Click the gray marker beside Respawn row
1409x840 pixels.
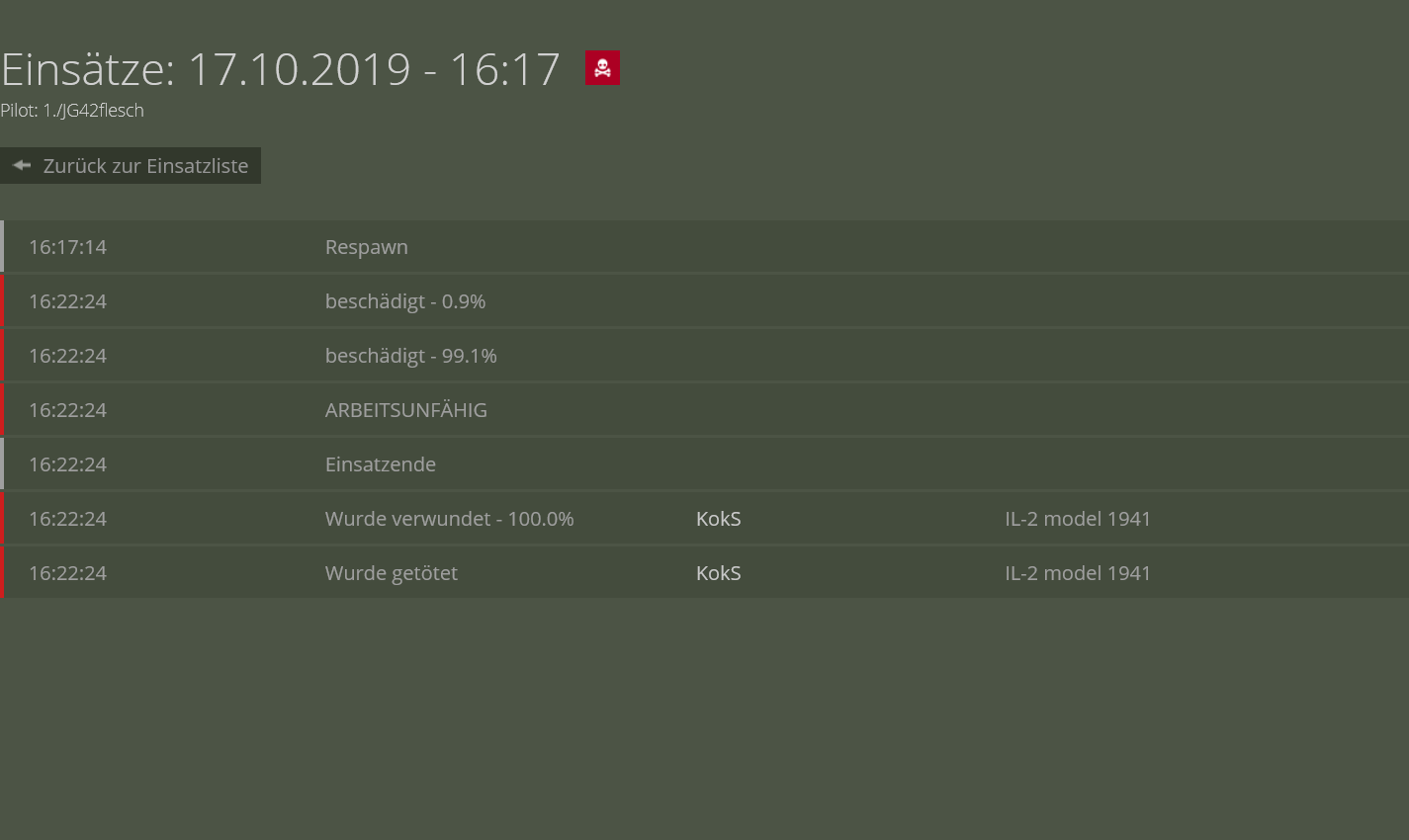coord(2,247)
